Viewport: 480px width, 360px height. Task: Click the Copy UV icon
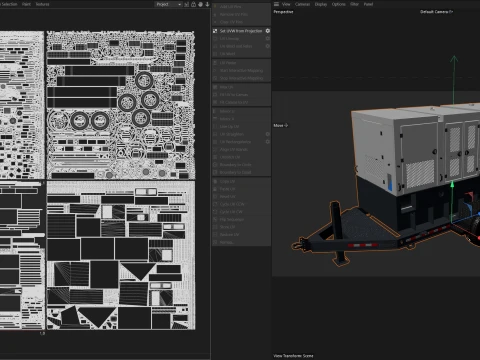coord(215,181)
